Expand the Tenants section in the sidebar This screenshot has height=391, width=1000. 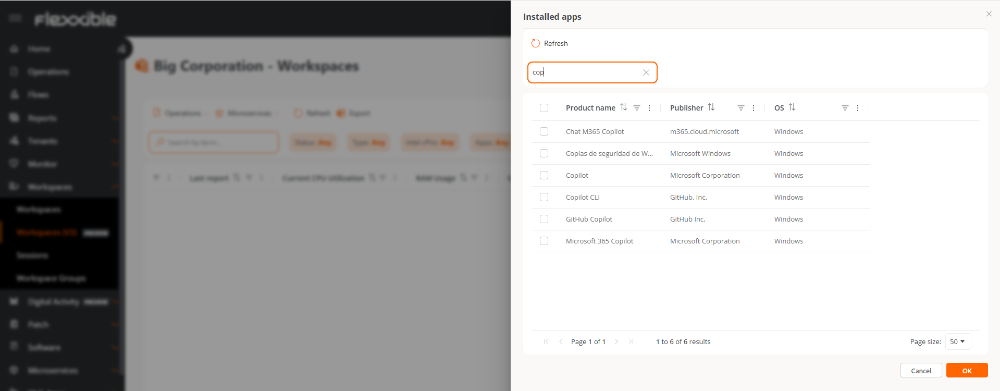[115, 141]
